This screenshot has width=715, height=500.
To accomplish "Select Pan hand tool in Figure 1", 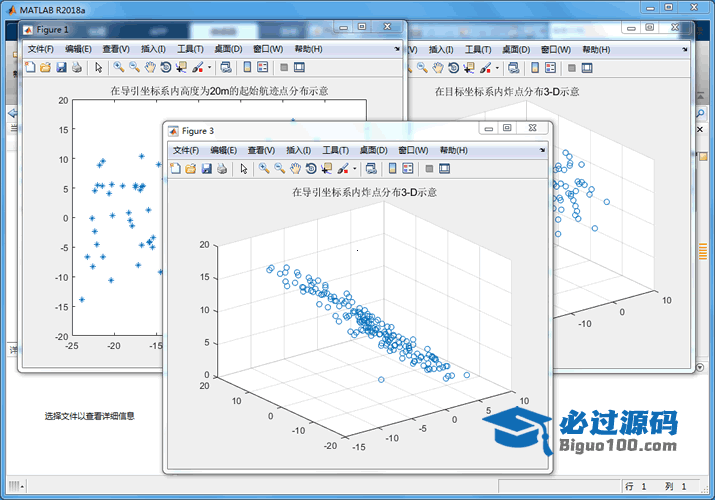I will 150,67.
